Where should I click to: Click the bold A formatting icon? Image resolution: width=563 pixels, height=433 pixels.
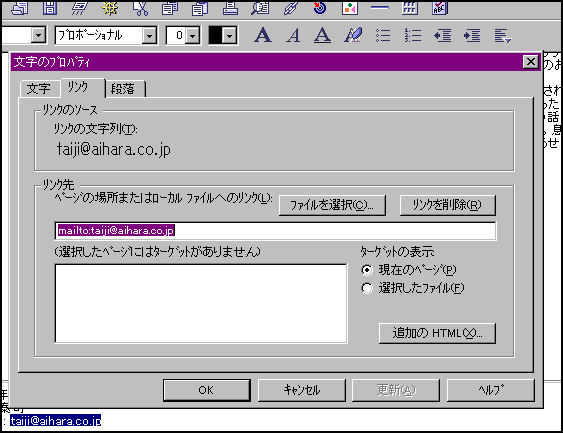263,35
